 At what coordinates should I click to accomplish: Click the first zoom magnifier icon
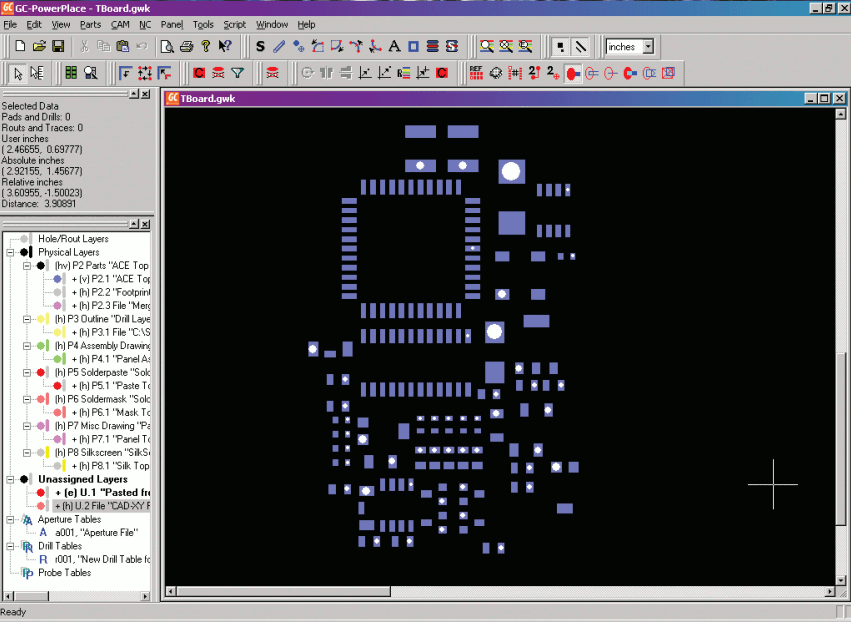487,46
